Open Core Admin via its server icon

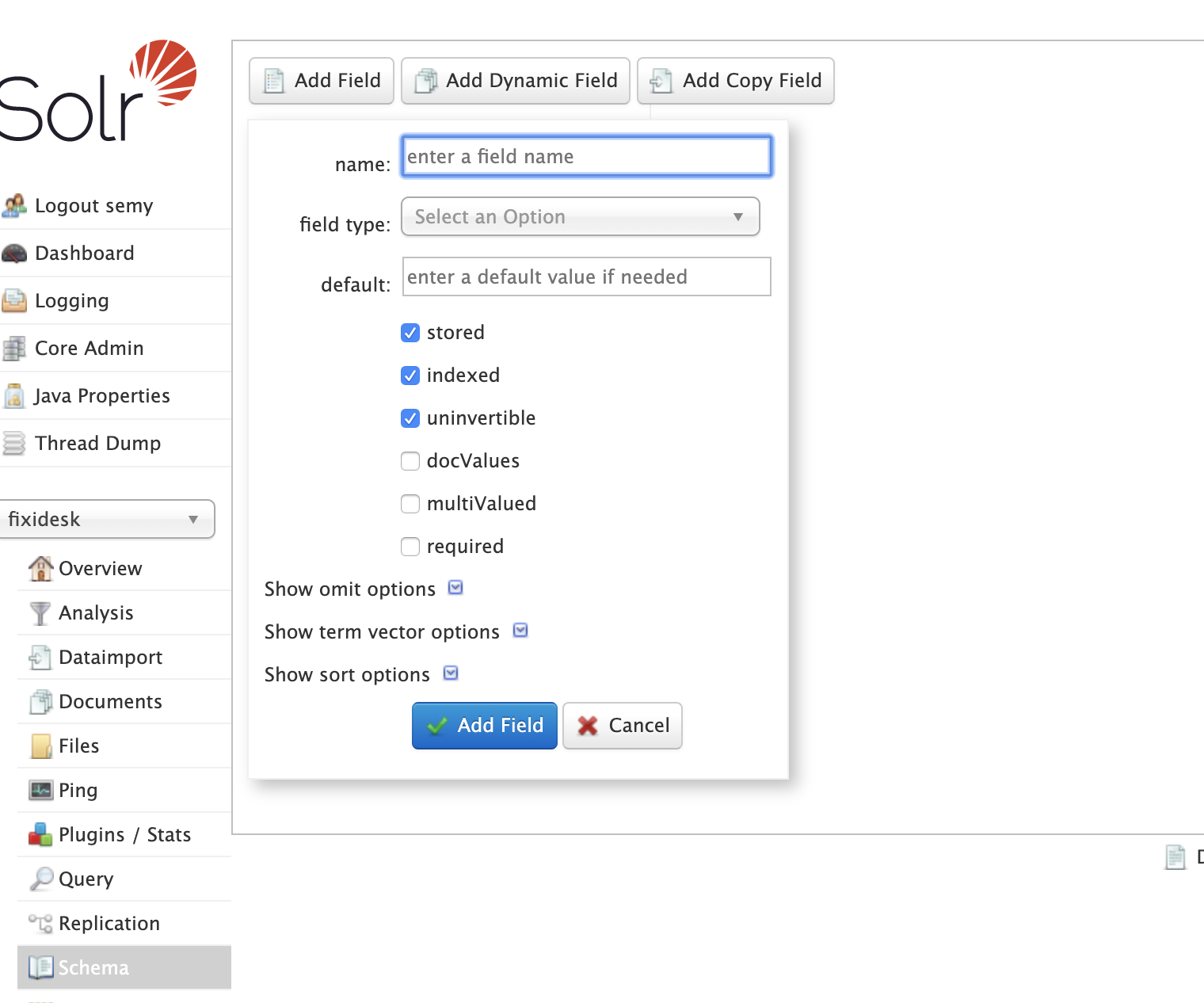click(14, 349)
